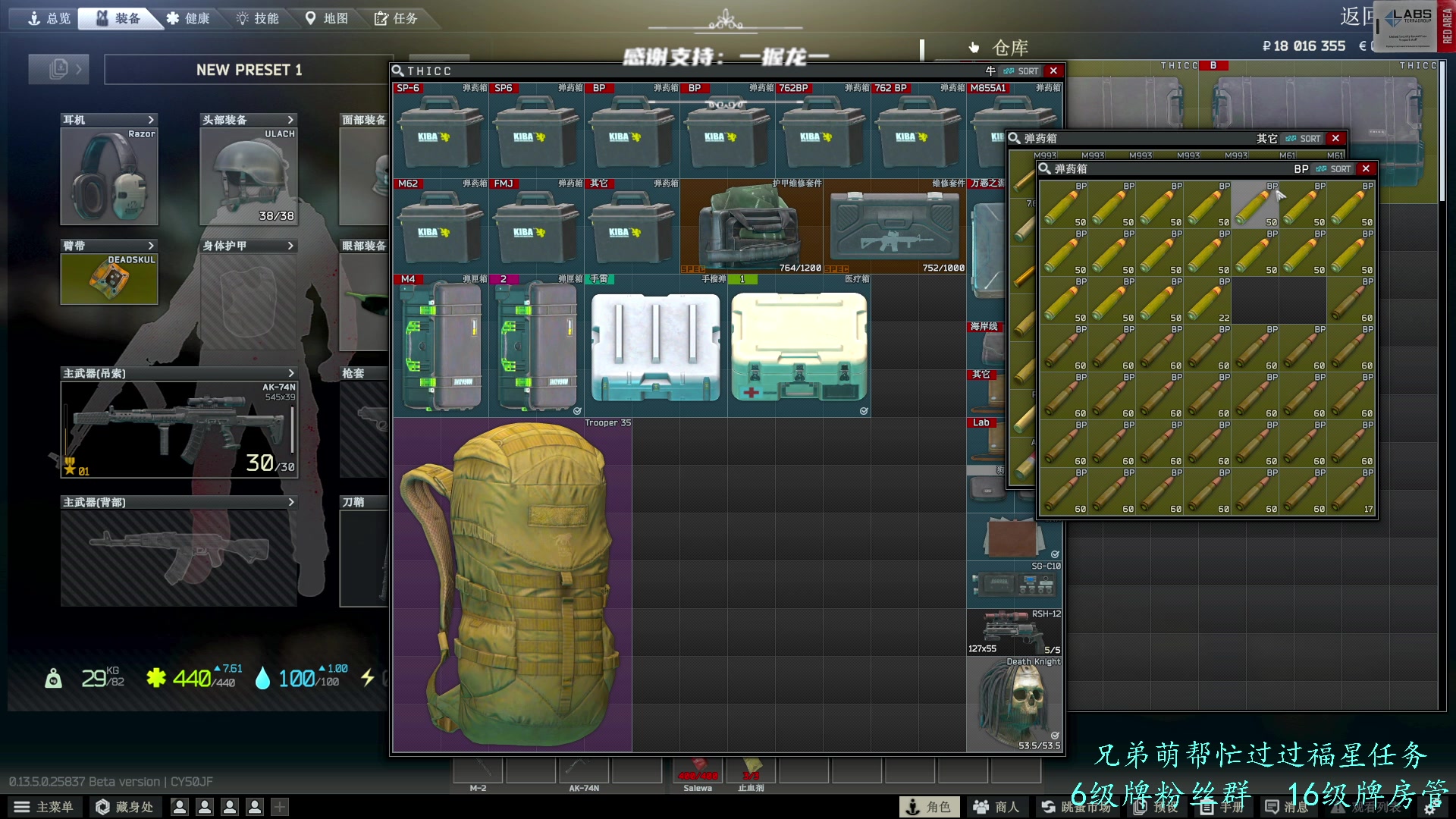The image size is (1456, 819).
Task: Select the Salewa quick-slot item
Action: [698, 770]
